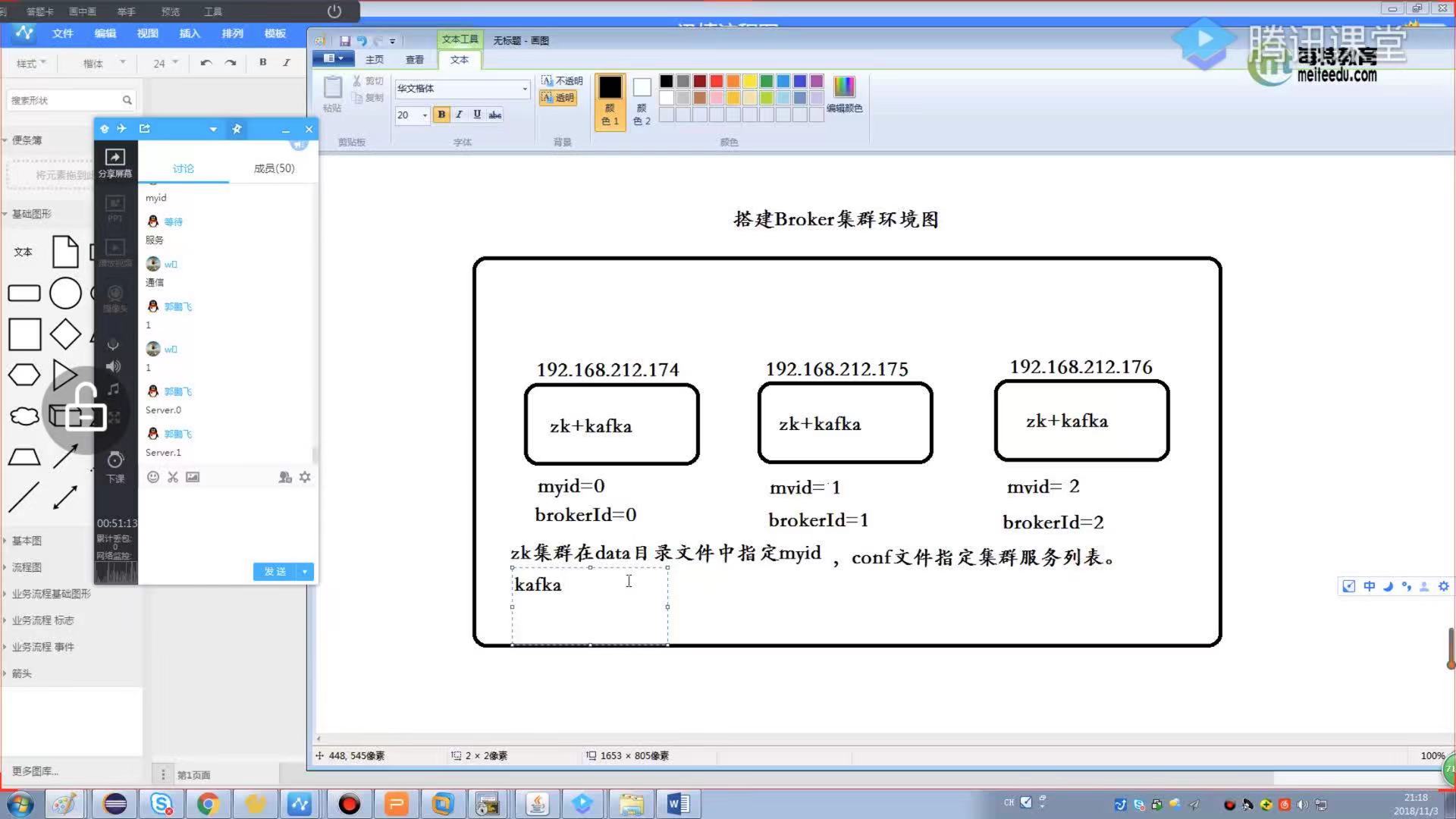
Task: Click the 搜索形状 shape search field
Action: click(64, 100)
